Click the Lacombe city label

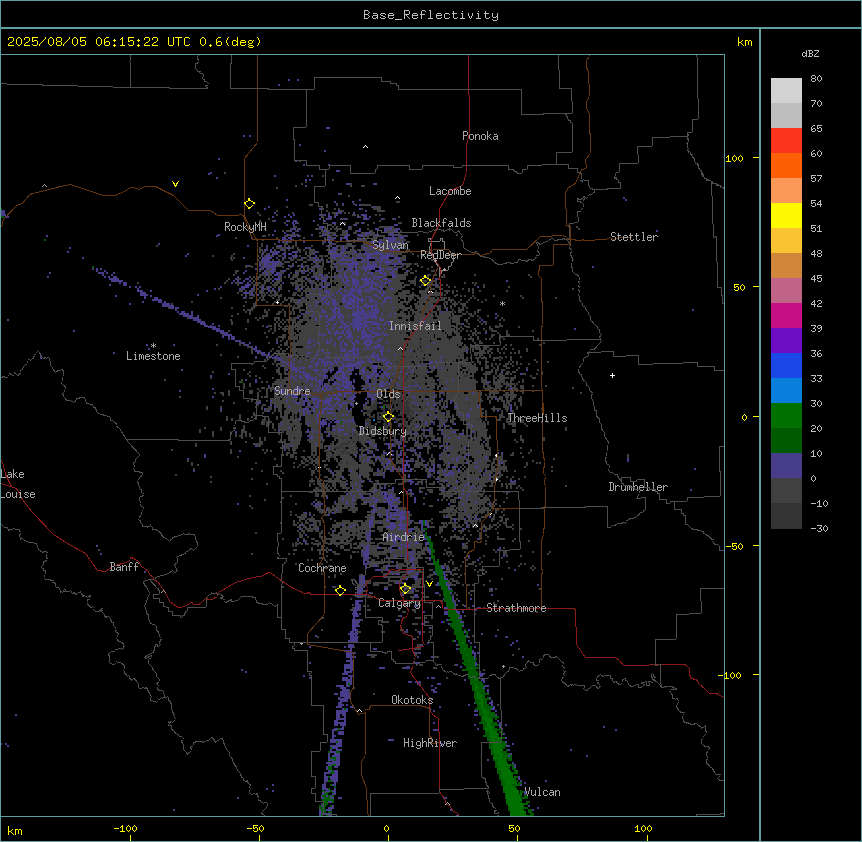click(x=450, y=191)
